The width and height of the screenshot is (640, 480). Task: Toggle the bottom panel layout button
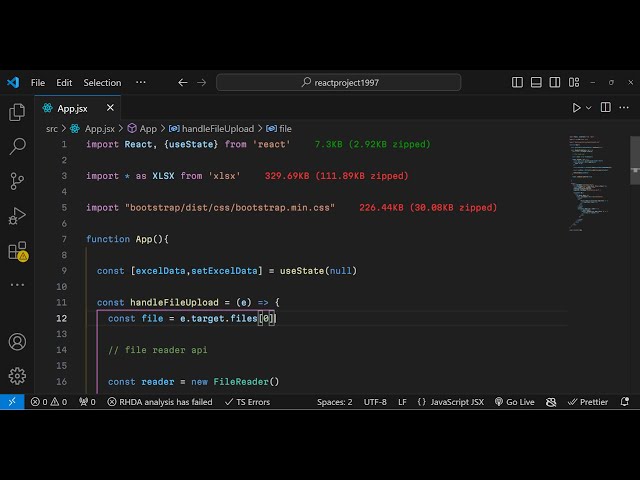pos(535,83)
